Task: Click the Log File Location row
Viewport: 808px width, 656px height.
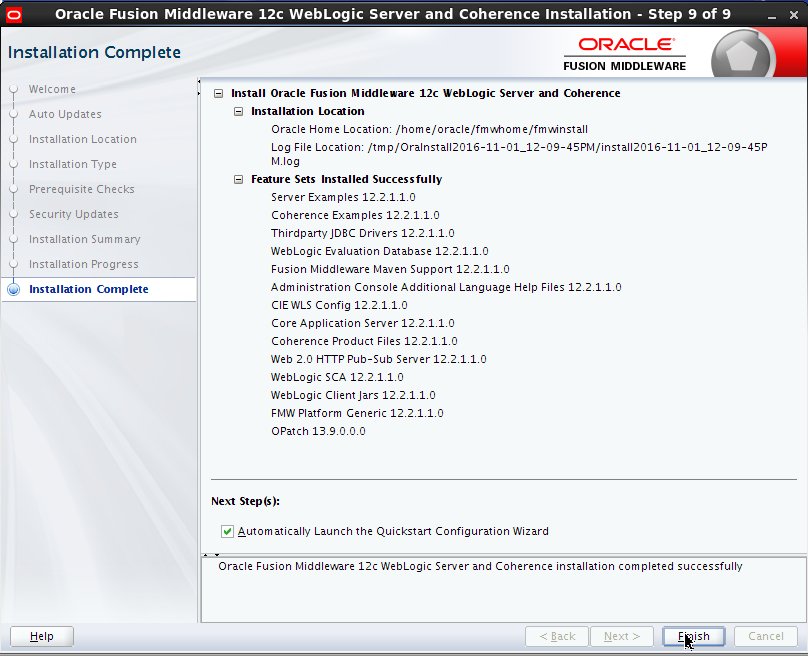Action: pyautogui.click(x=519, y=154)
